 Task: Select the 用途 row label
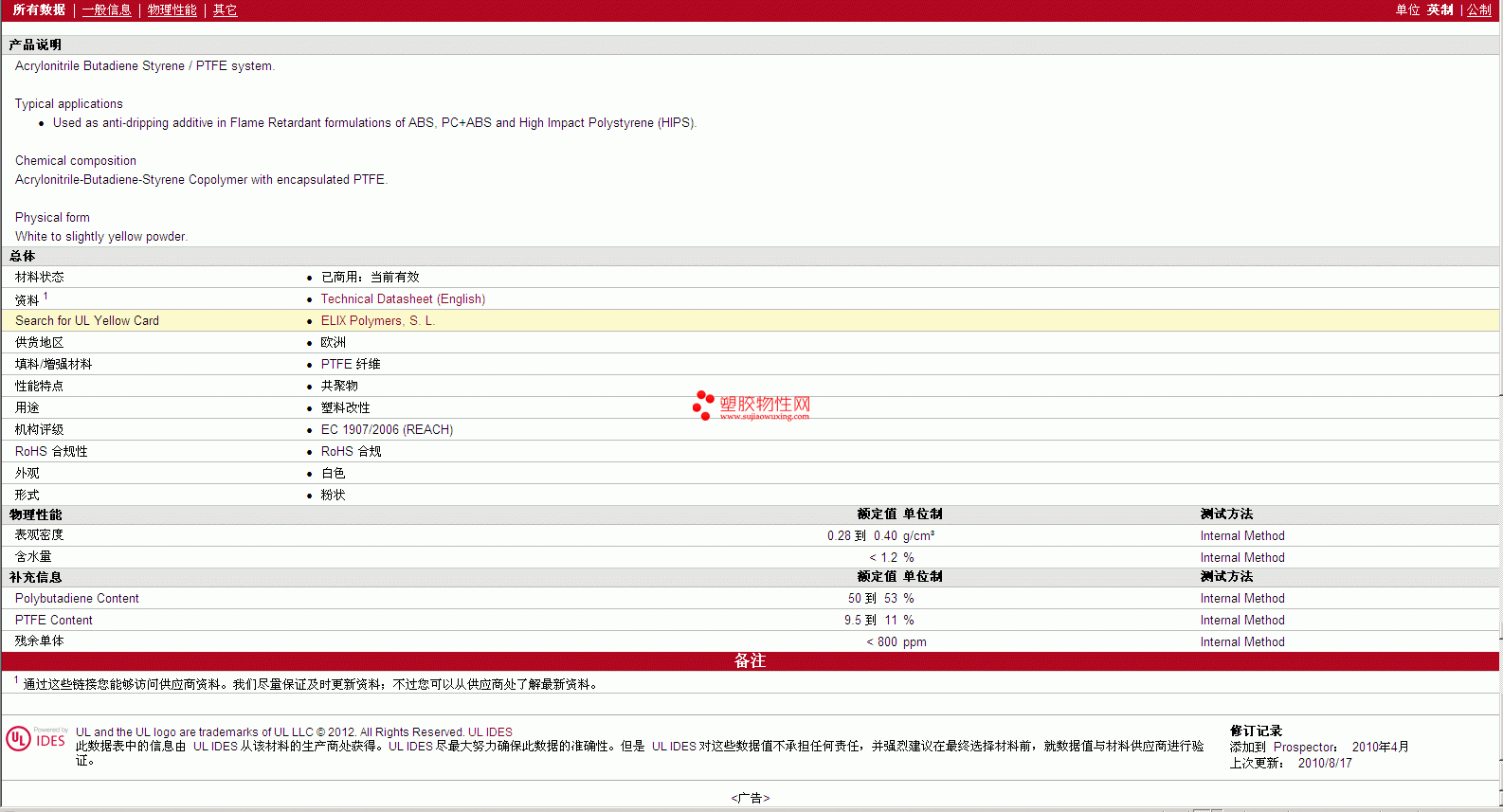point(27,407)
